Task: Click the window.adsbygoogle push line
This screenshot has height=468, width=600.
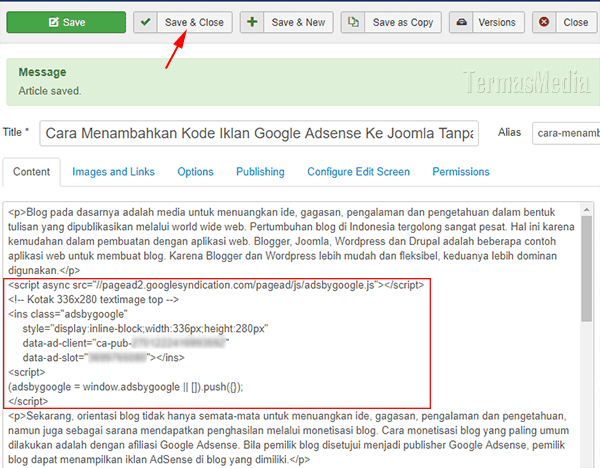Action: [126, 387]
